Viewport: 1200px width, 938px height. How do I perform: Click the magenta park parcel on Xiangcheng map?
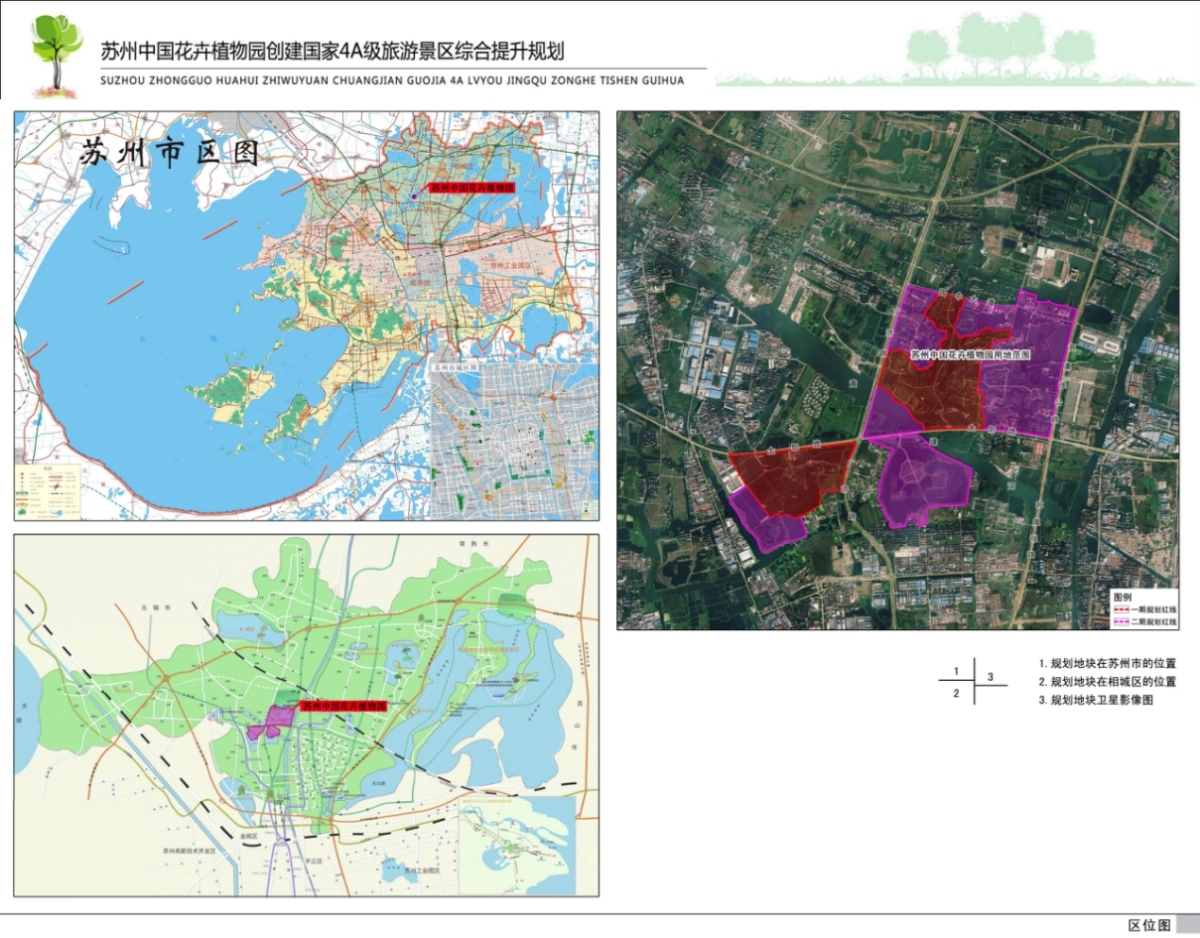pyautogui.click(x=270, y=724)
